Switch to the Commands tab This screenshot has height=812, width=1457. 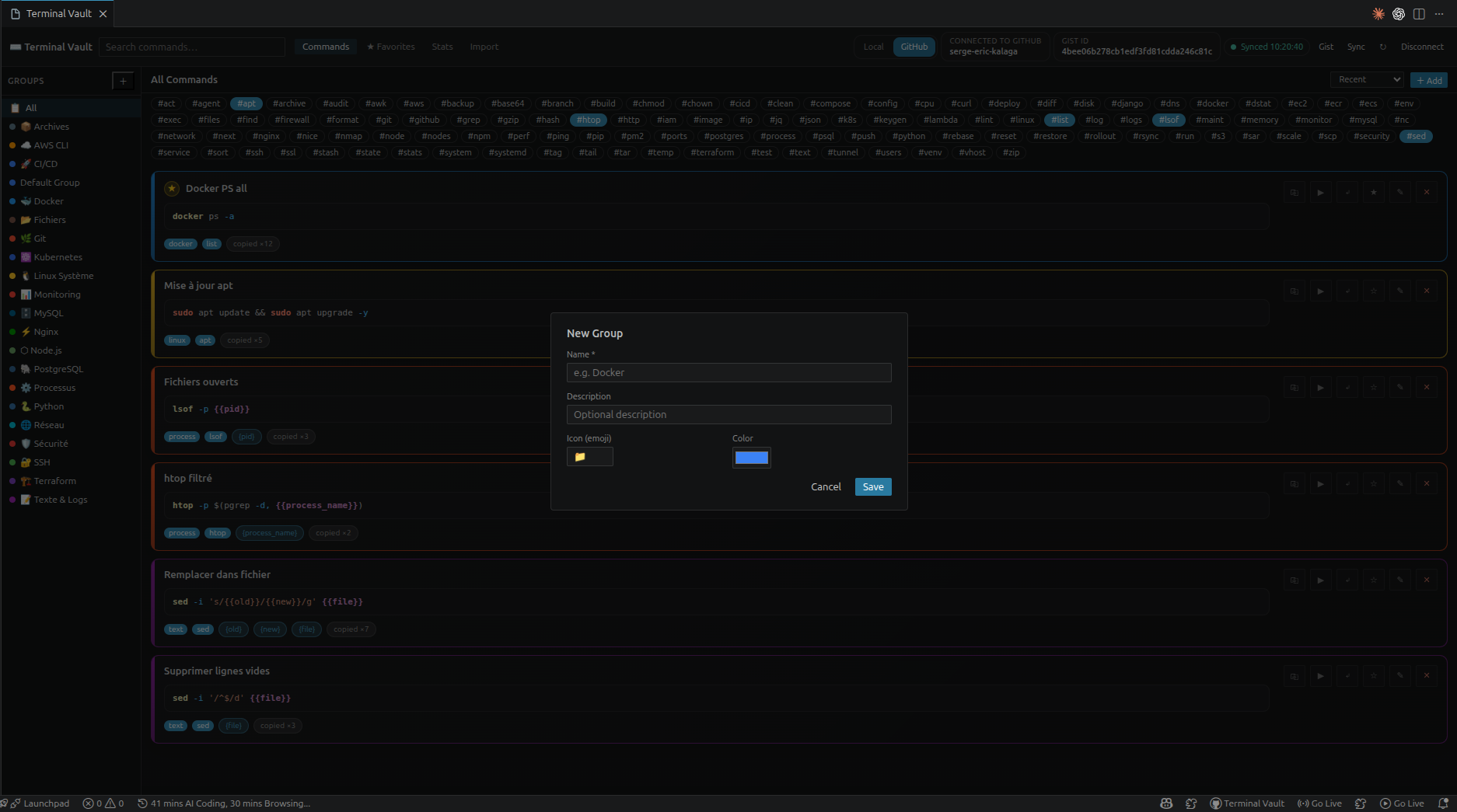click(x=326, y=47)
